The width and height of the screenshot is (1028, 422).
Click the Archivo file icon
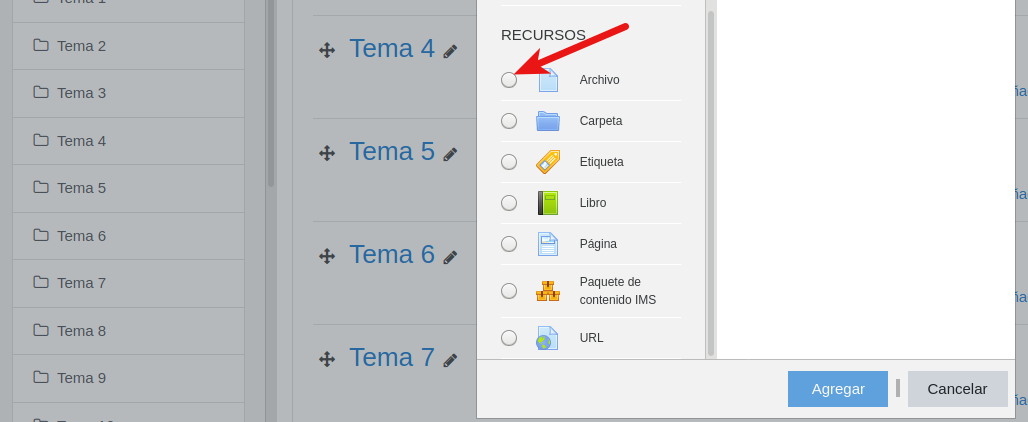[x=548, y=80]
